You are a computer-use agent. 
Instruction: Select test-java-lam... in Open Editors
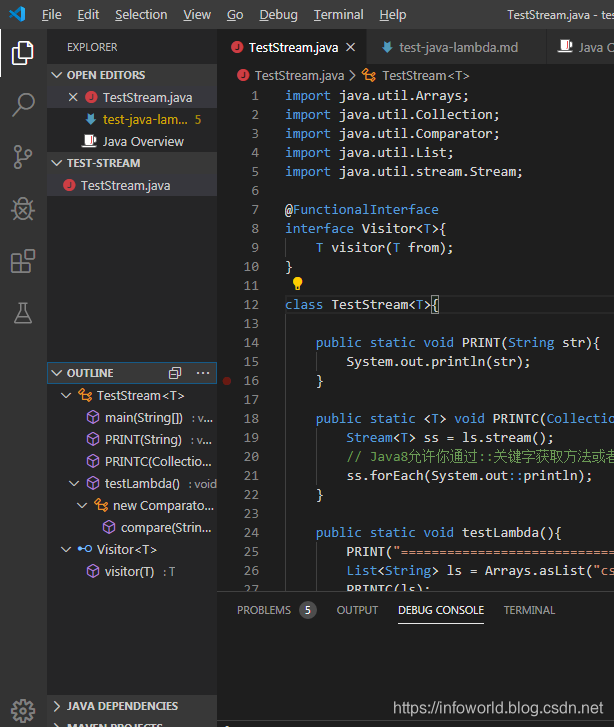pos(132,120)
